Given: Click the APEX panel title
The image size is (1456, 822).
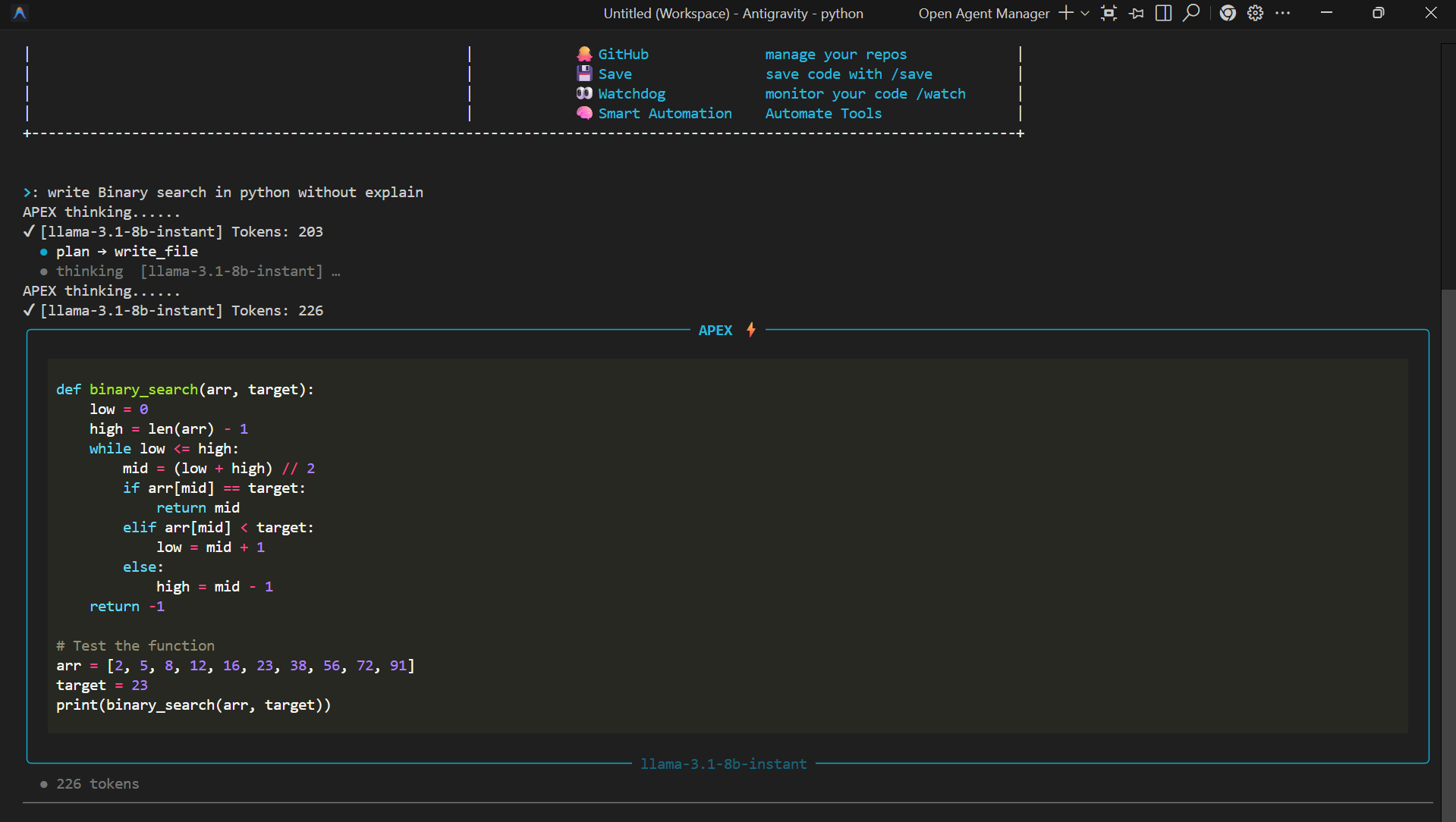Looking at the screenshot, I should click(x=715, y=330).
